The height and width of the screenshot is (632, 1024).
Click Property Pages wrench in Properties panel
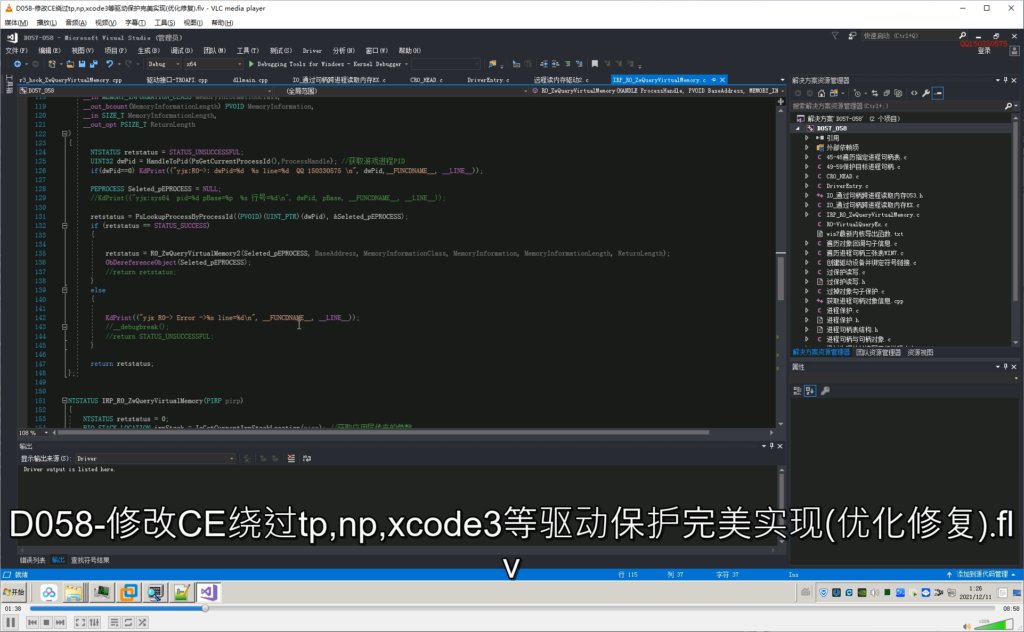pos(825,391)
